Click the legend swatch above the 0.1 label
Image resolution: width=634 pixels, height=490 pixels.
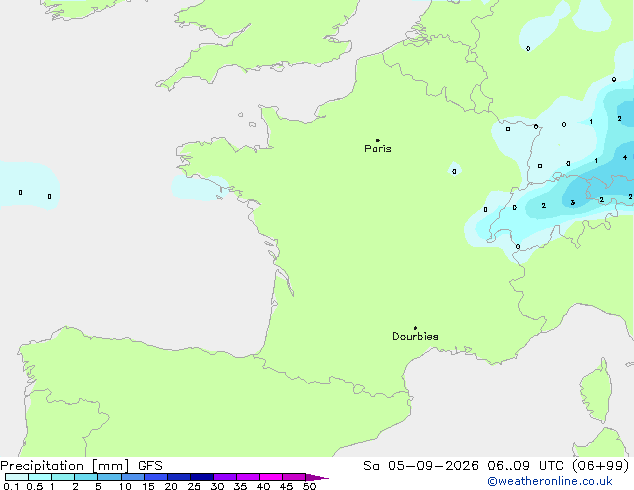pyautogui.click(x=17, y=477)
